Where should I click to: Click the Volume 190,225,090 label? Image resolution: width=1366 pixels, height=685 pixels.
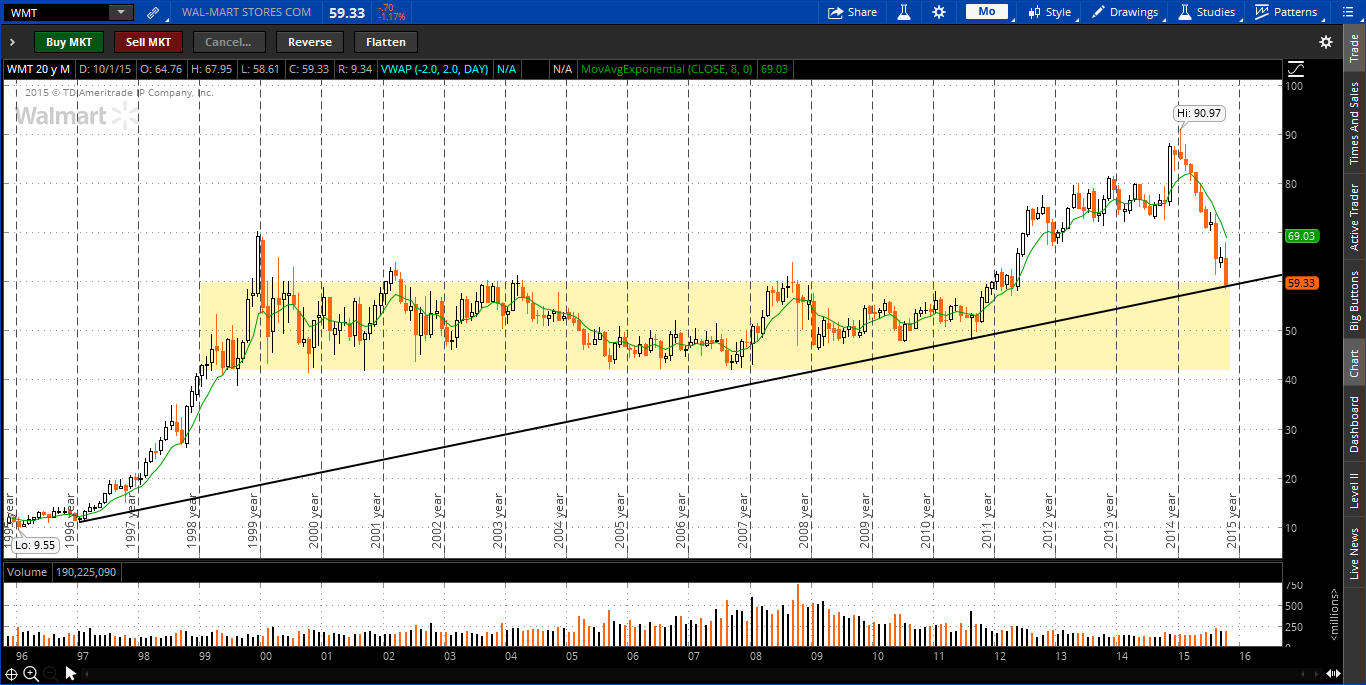(x=60, y=573)
